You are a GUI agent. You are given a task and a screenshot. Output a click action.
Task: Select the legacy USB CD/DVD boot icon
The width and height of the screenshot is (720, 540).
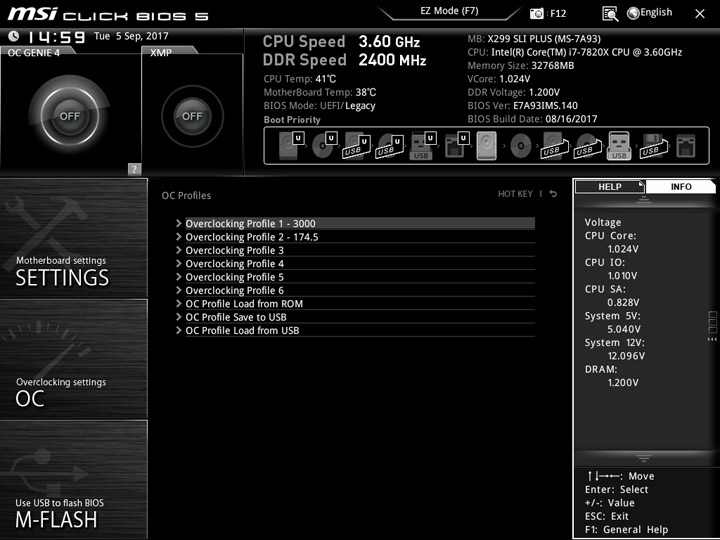click(x=587, y=146)
